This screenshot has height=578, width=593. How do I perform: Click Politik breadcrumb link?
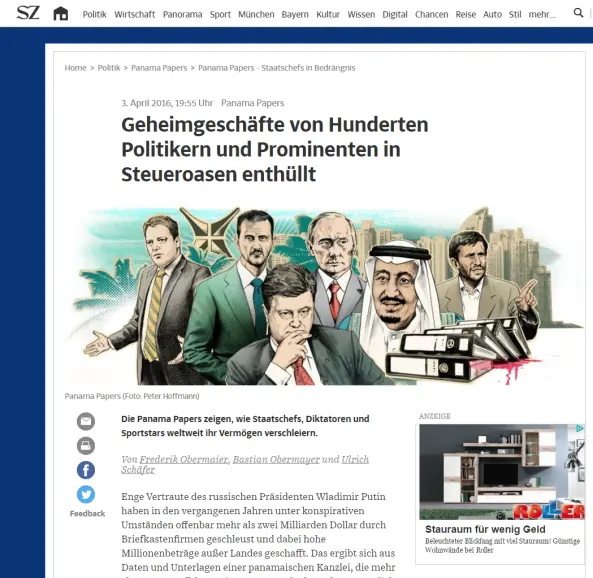click(109, 68)
